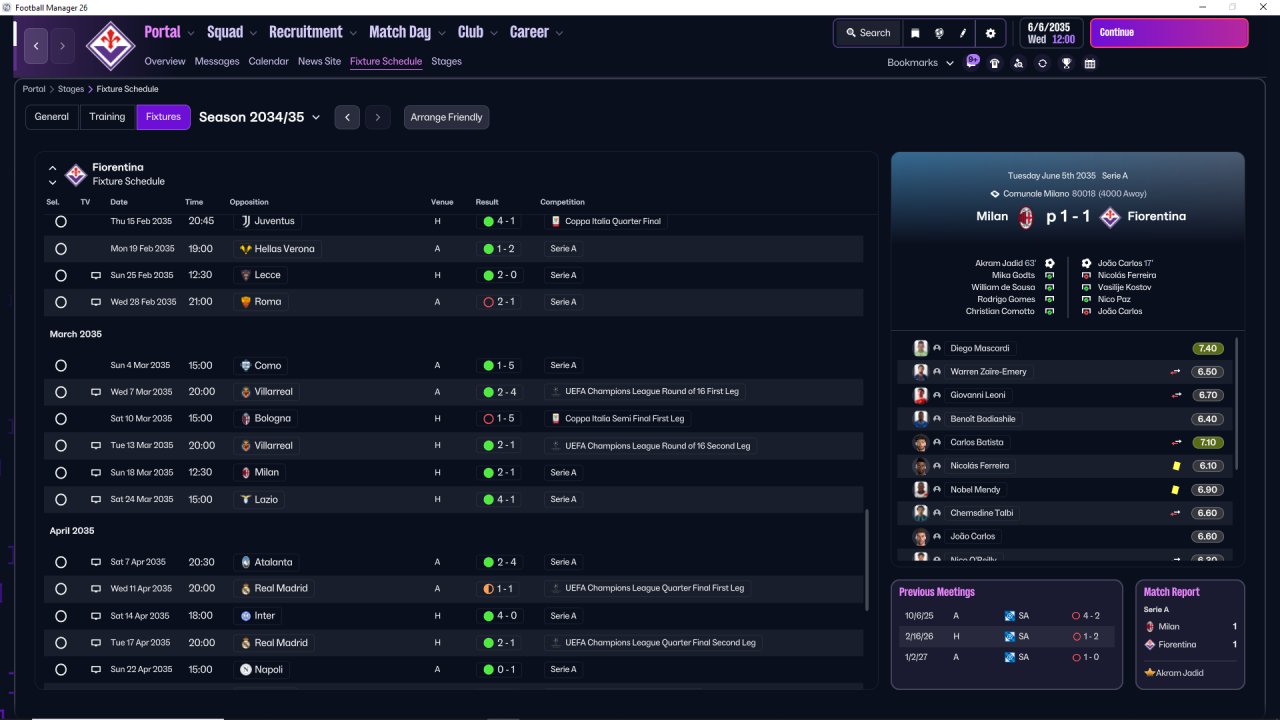Click the globe icon in the top toolbar

tap(939, 33)
